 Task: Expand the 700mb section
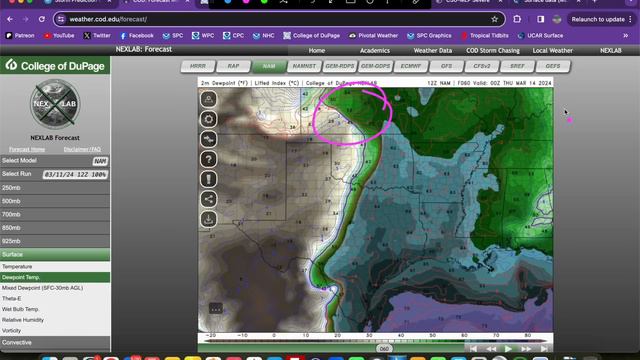pyautogui.click(x=55, y=214)
